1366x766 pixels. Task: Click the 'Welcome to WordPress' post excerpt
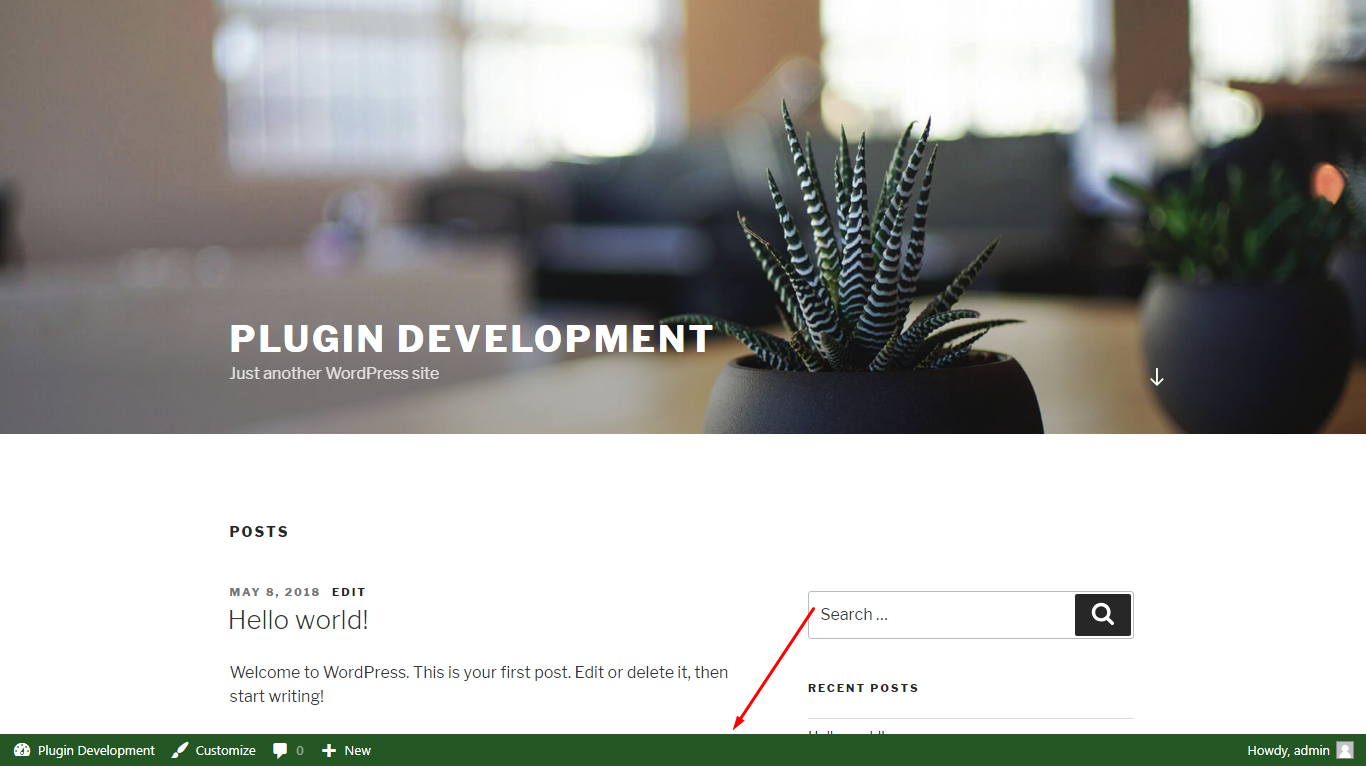[x=479, y=684]
